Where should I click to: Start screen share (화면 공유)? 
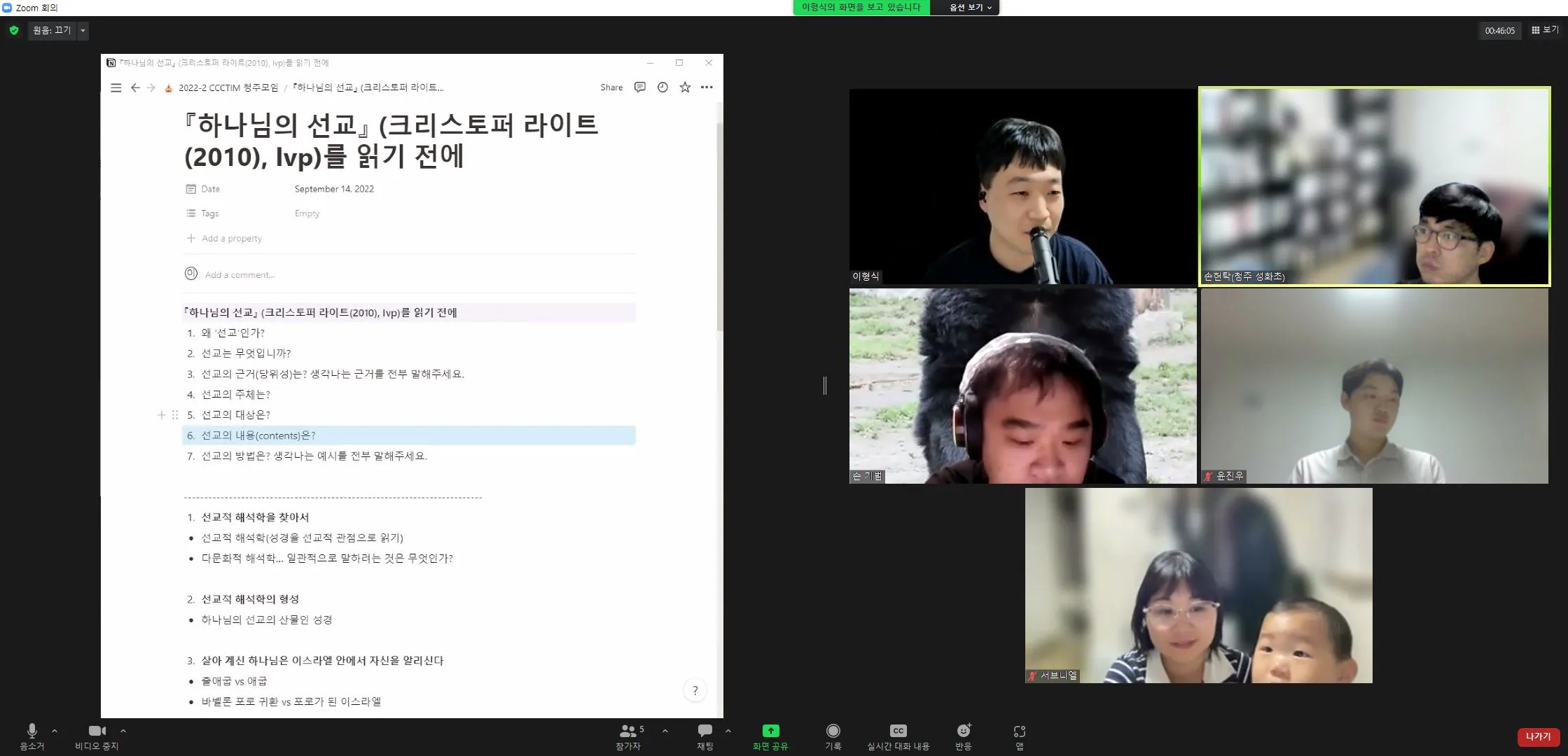pyautogui.click(x=770, y=736)
